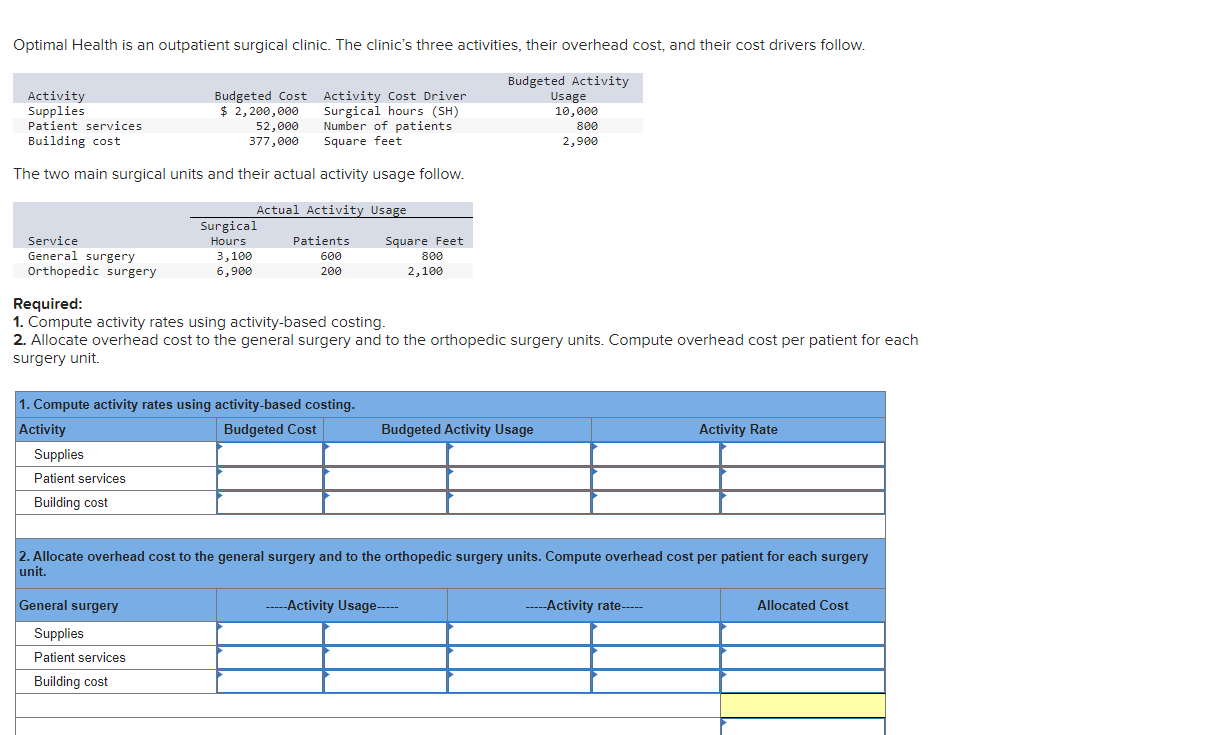Image resolution: width=1208 pixels, height=735 pixels.
Task: Select first Activity rate cell in General surgery Building cost row
Action: 519,681
